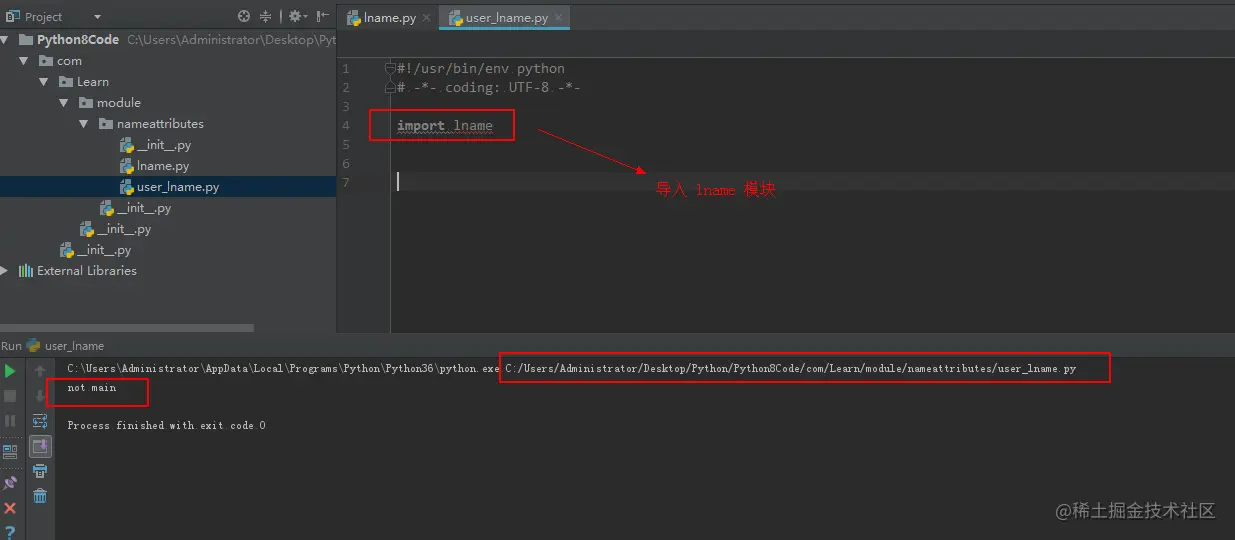
Task: Select the Learn folder label
Action: click(93, 82)
